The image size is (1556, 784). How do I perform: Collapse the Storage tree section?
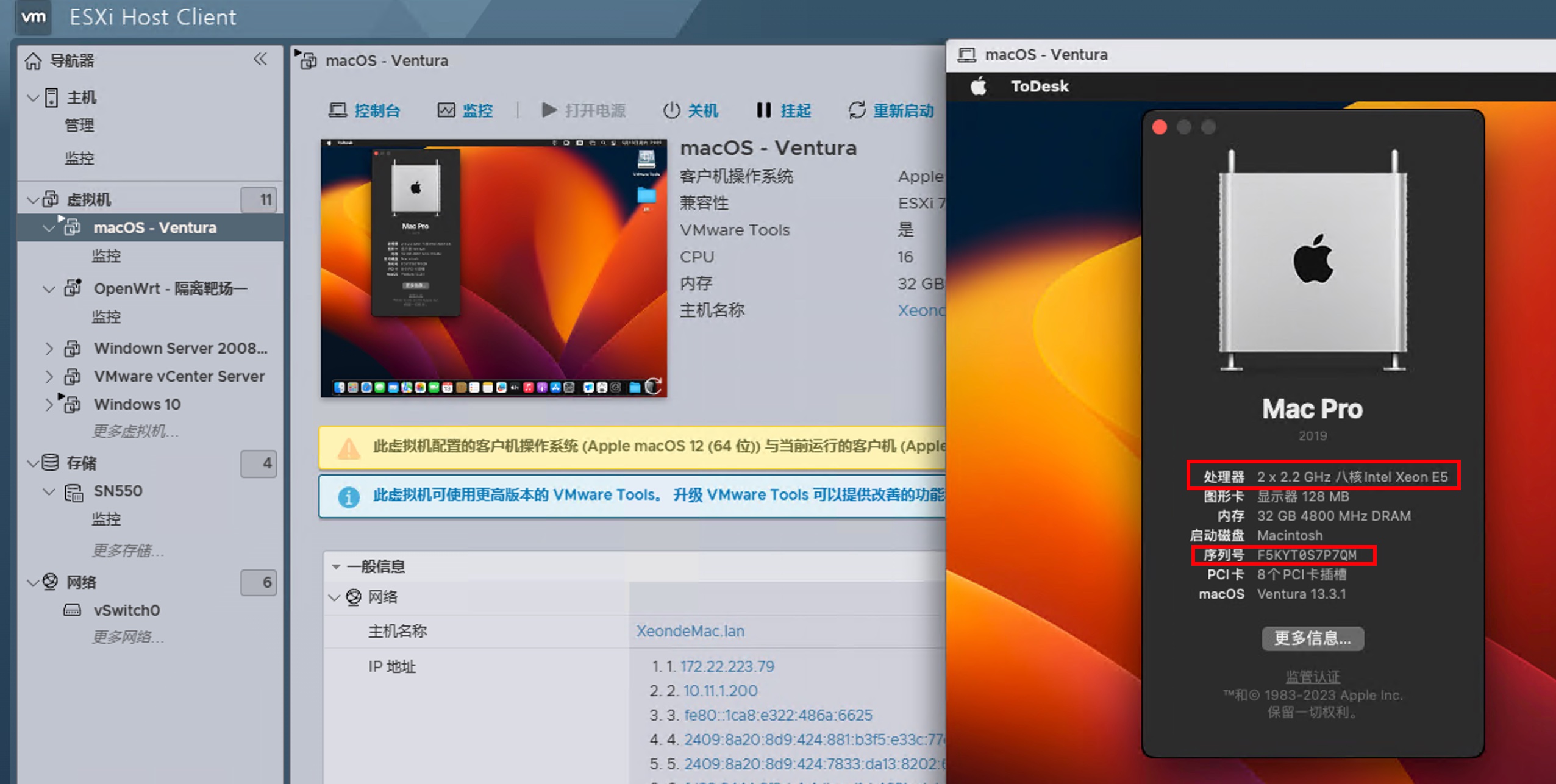pos(34,463)
